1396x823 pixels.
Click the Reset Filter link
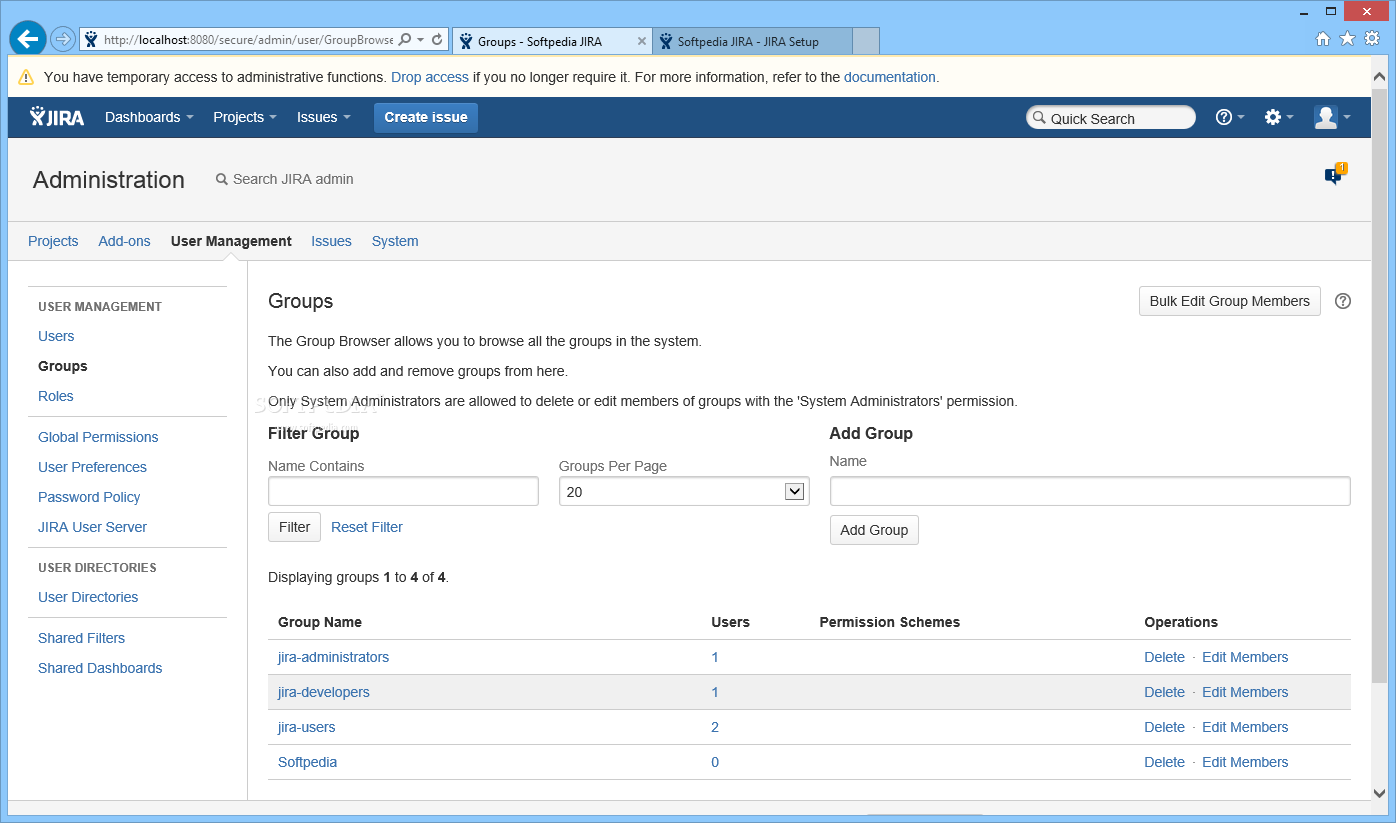coord(367,527)
